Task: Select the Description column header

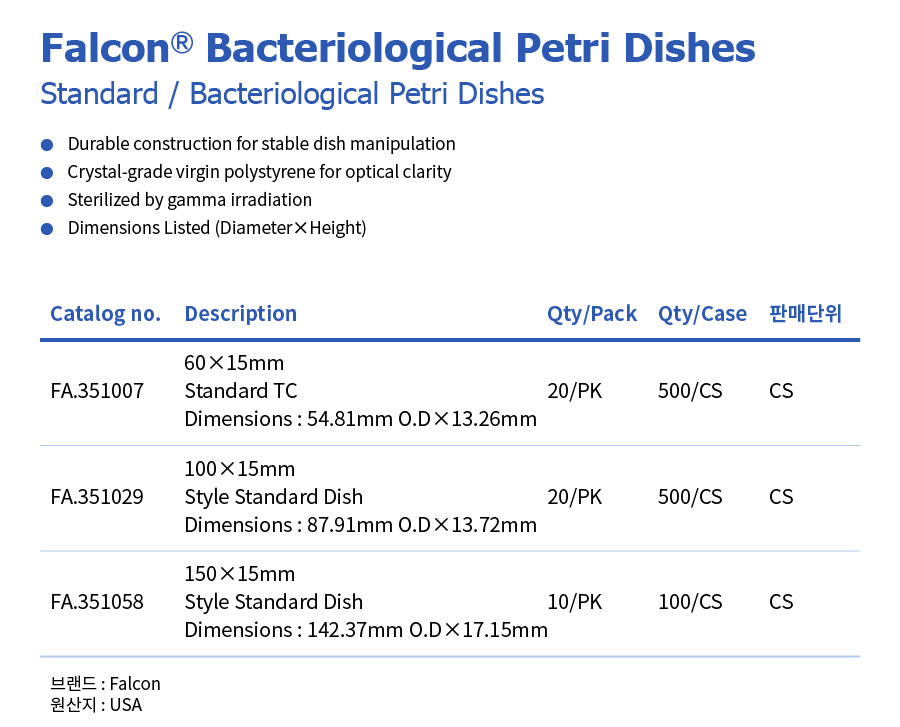Action: point(240,314)
